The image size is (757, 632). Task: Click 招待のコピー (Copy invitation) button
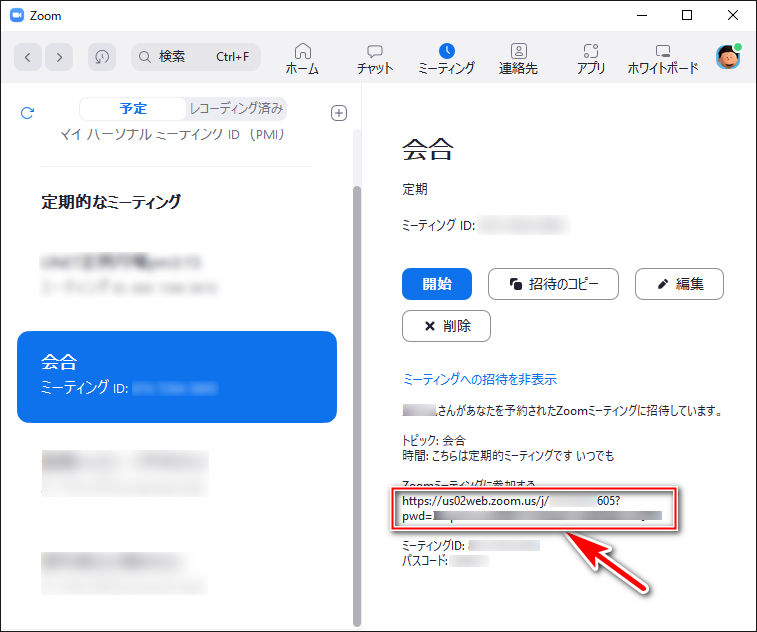553,284
